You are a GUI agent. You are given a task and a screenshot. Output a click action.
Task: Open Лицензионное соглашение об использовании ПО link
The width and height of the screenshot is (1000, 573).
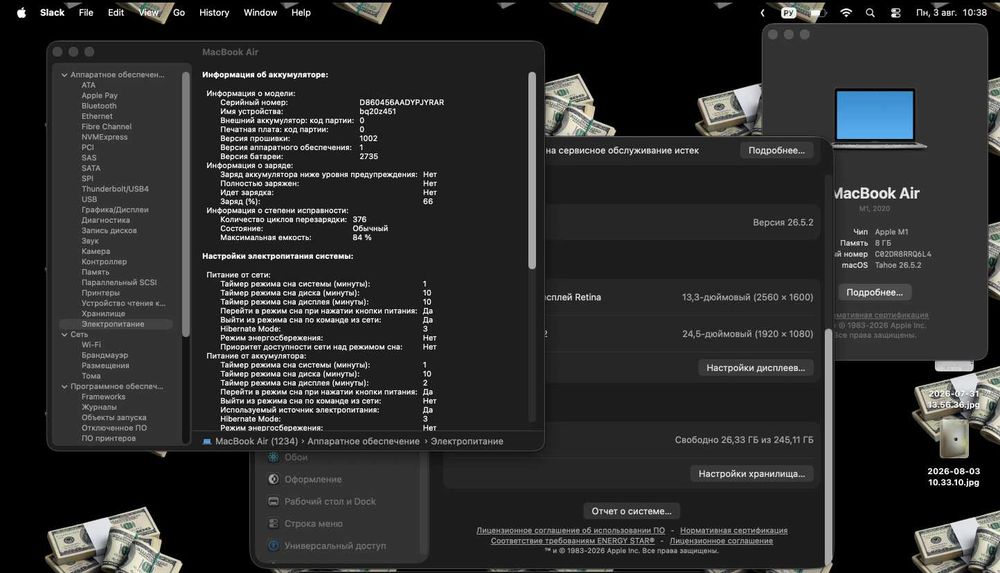[570, 530]
